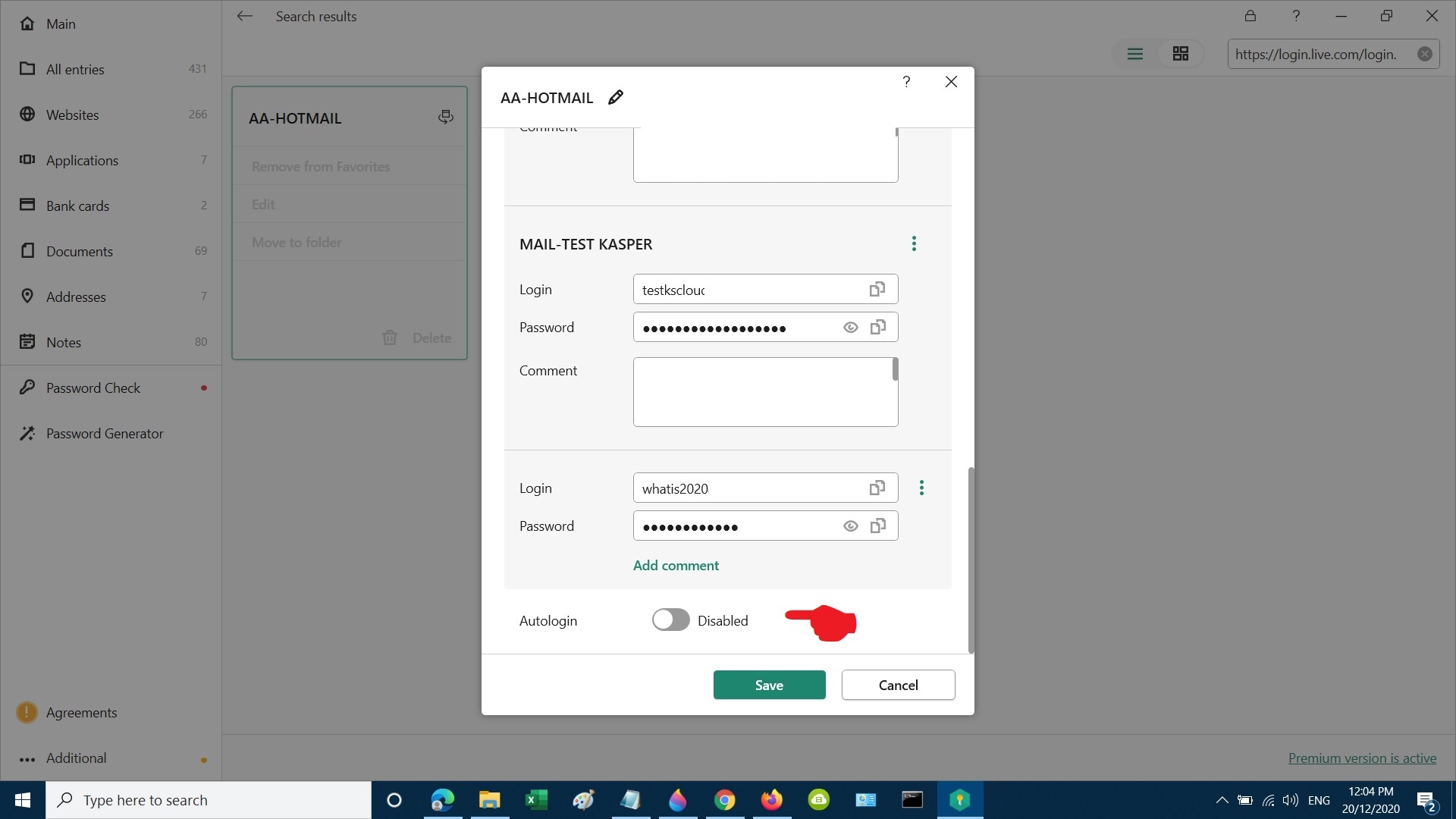Click the lock vault padlock icon
The height and width of the screenshot is (819, 1456).
tap(1250, 16)
